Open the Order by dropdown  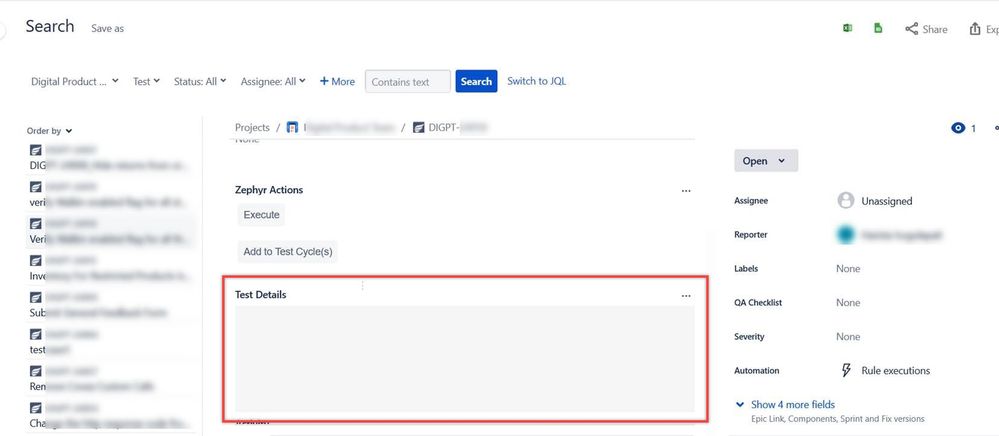49,131
